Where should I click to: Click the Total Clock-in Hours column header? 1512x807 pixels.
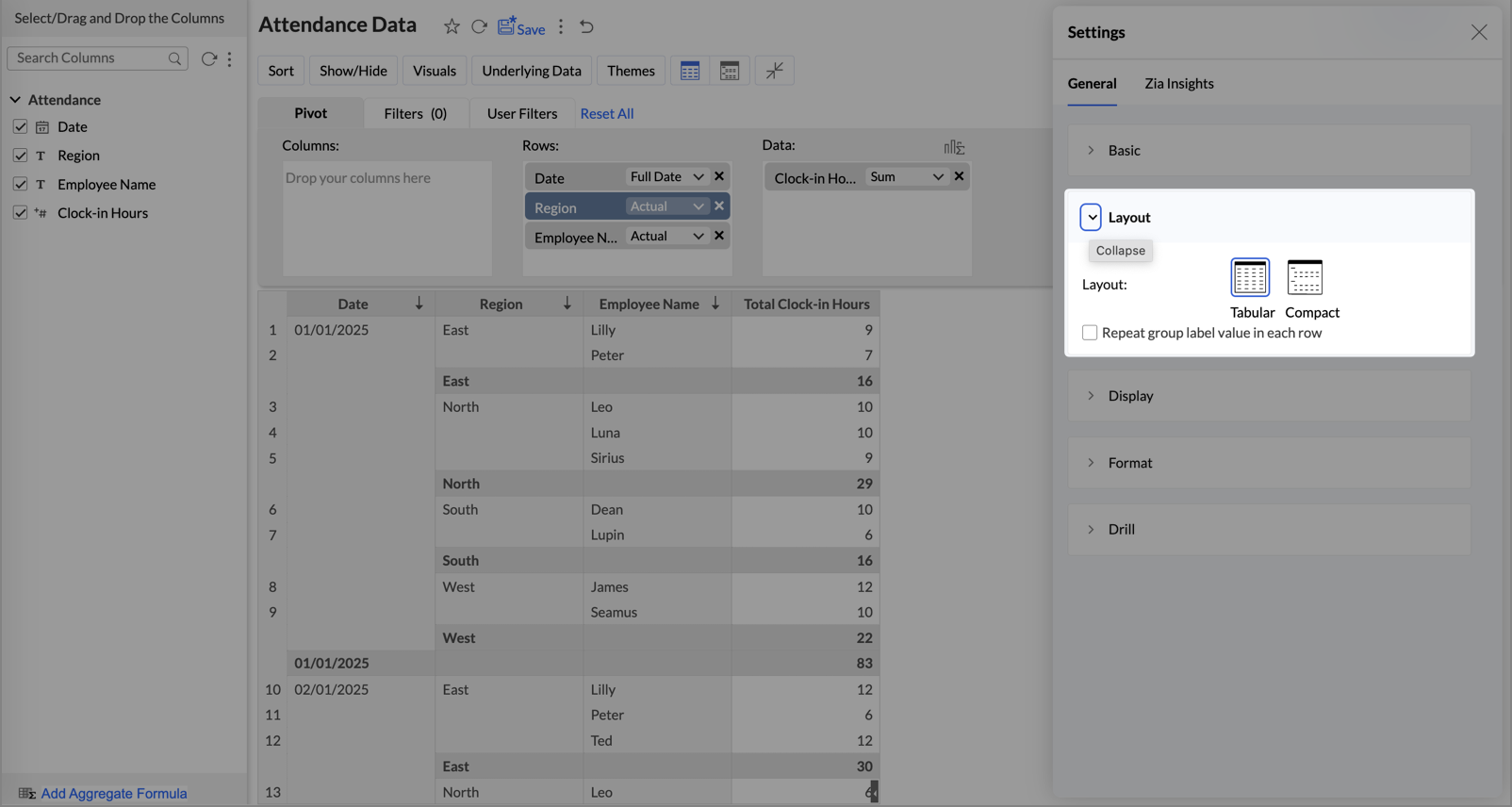[x=806, y=304]
